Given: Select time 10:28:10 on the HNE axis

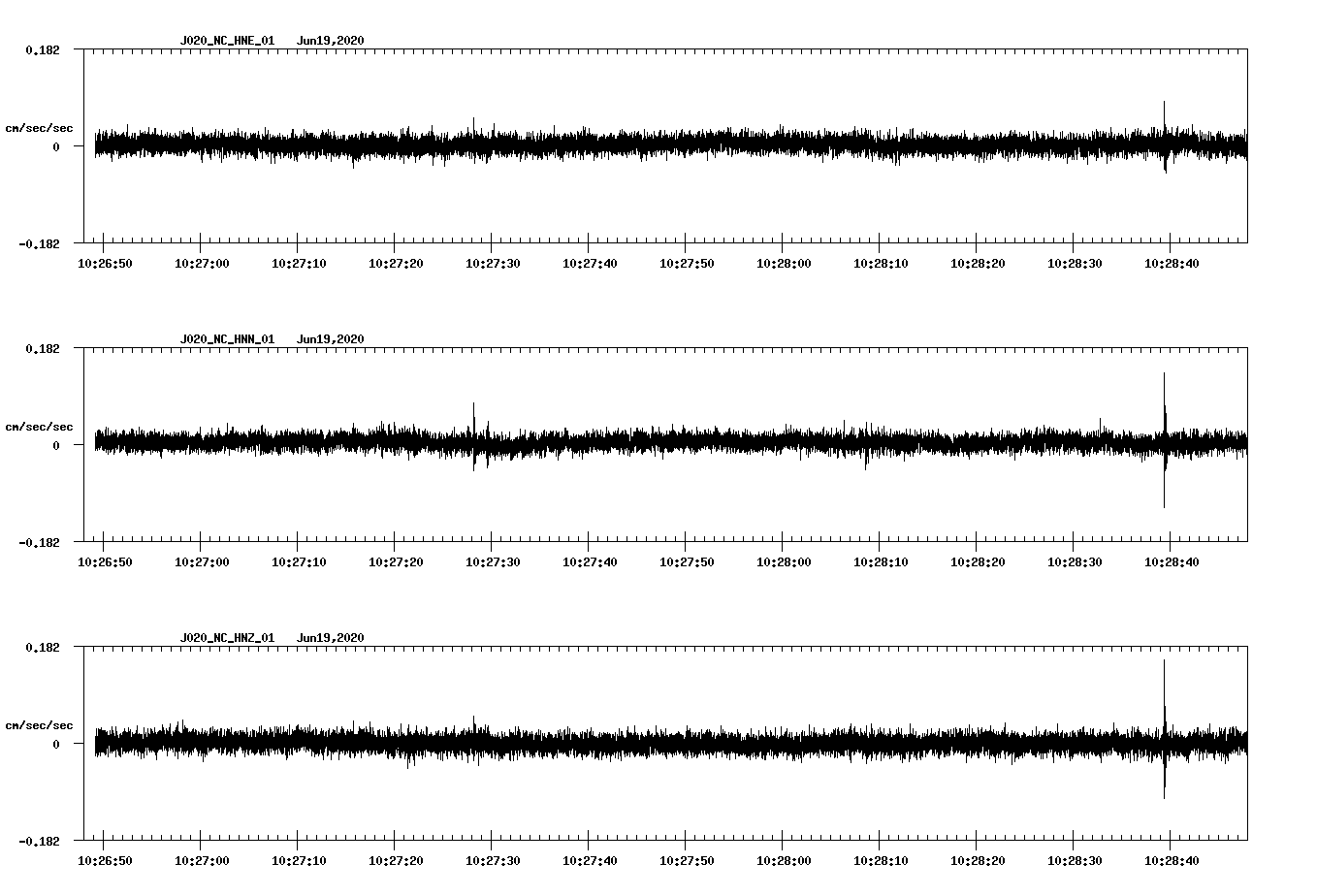Looking at the screenshot, I should 881,264.
